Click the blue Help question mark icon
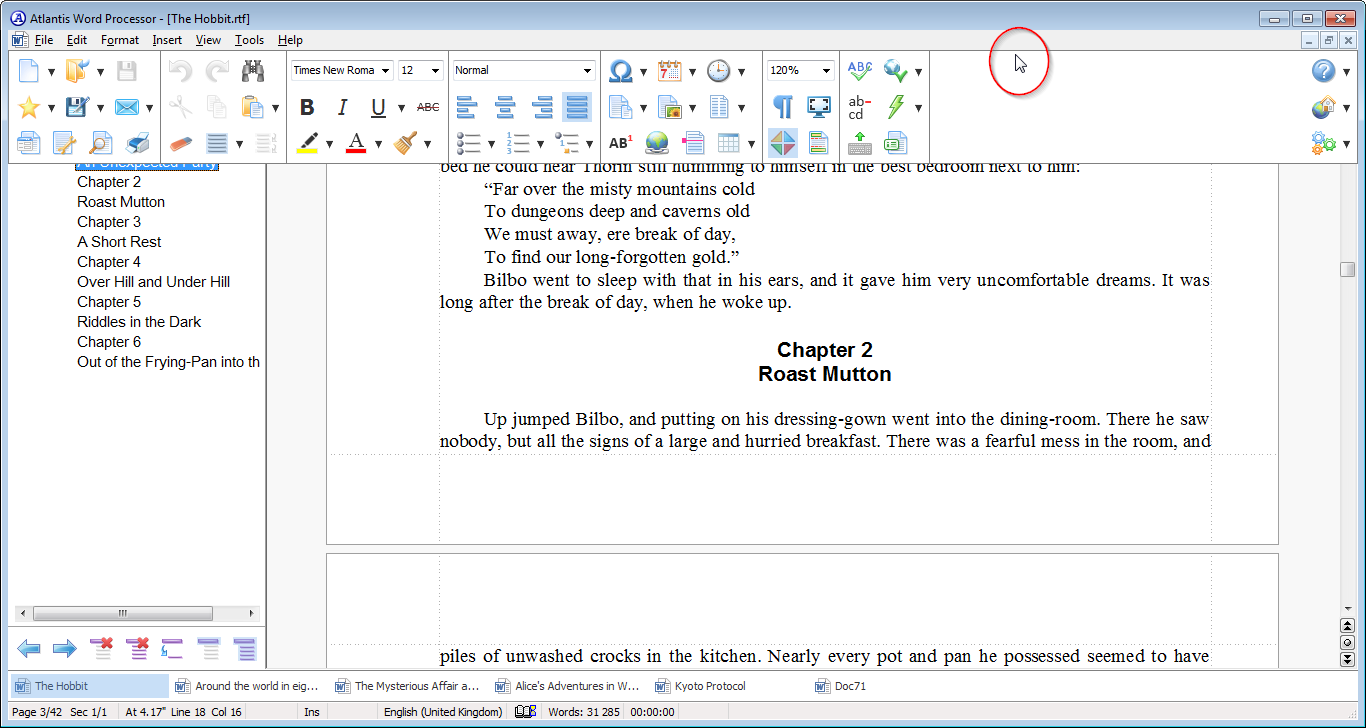This screenshot has height=728, width=1366. click(1324, 71)
